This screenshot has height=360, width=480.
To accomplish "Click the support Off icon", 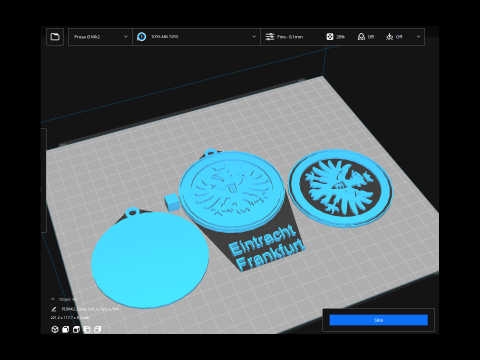I will coord(361,37).
